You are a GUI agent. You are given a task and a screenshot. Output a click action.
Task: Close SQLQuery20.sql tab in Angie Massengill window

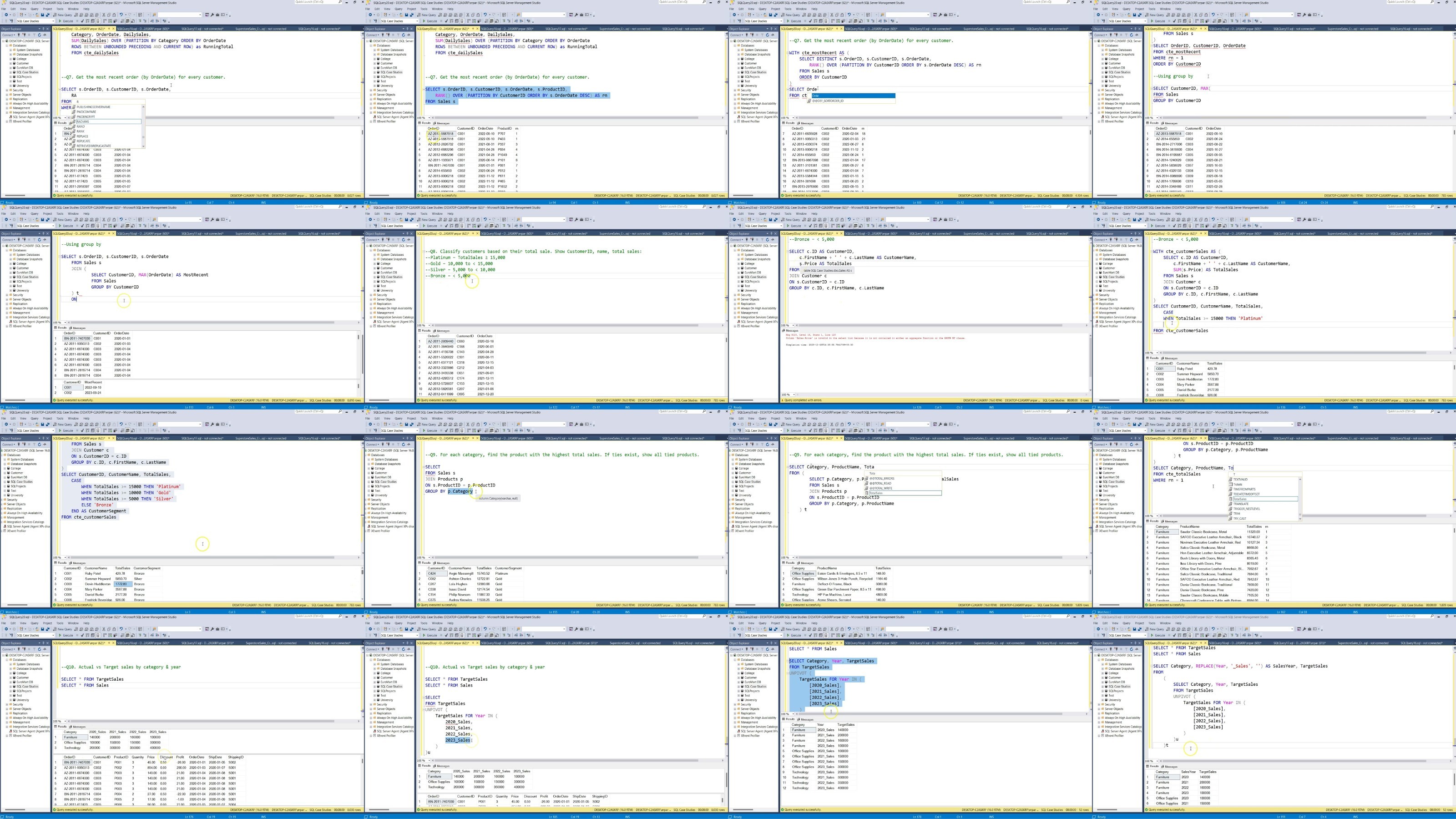tap(477, 439)
